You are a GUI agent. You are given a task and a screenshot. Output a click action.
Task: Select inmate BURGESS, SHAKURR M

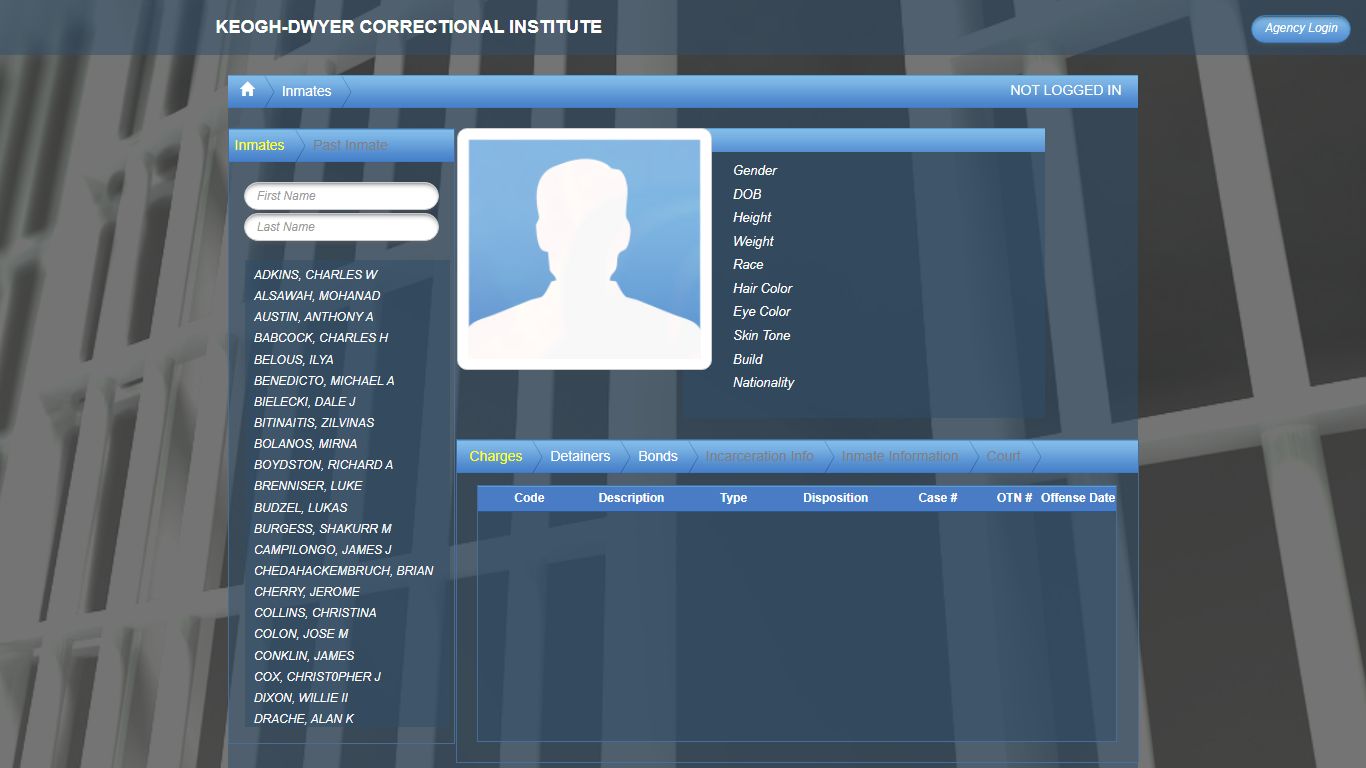point(322,529)
